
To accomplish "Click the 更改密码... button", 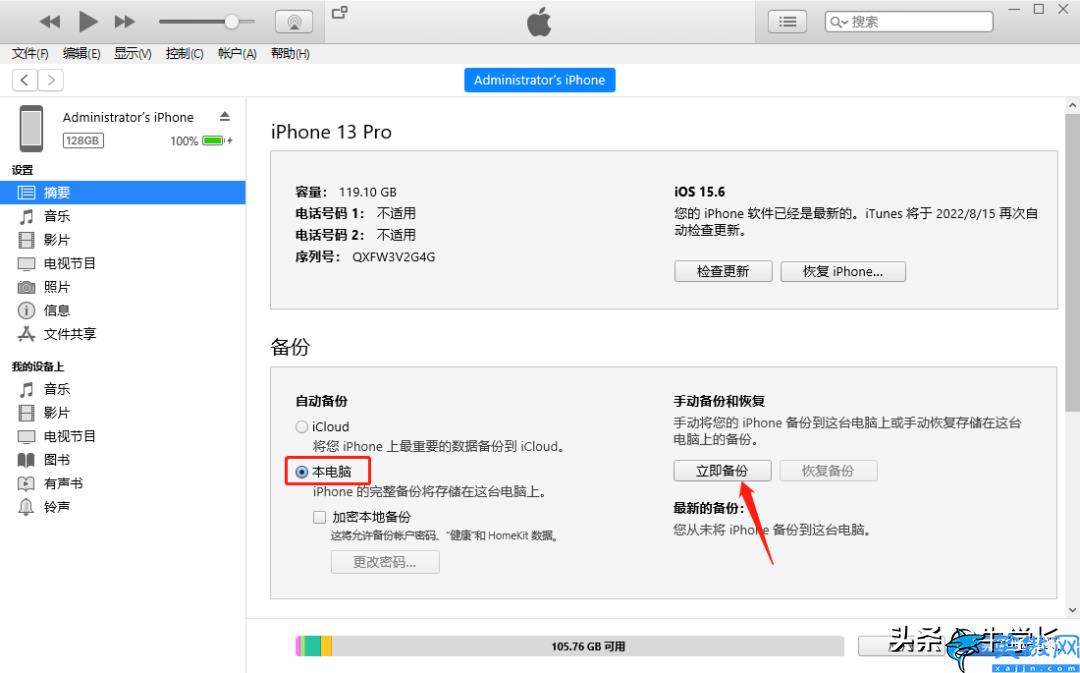I will click(385, 562).
